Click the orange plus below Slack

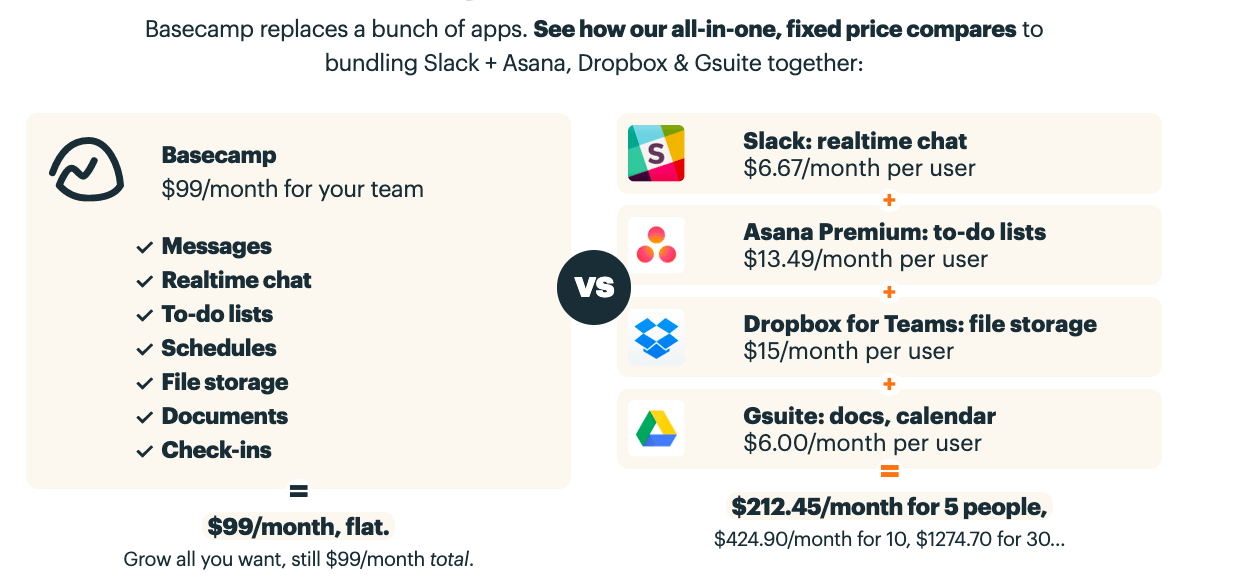(x=889, y=200)
